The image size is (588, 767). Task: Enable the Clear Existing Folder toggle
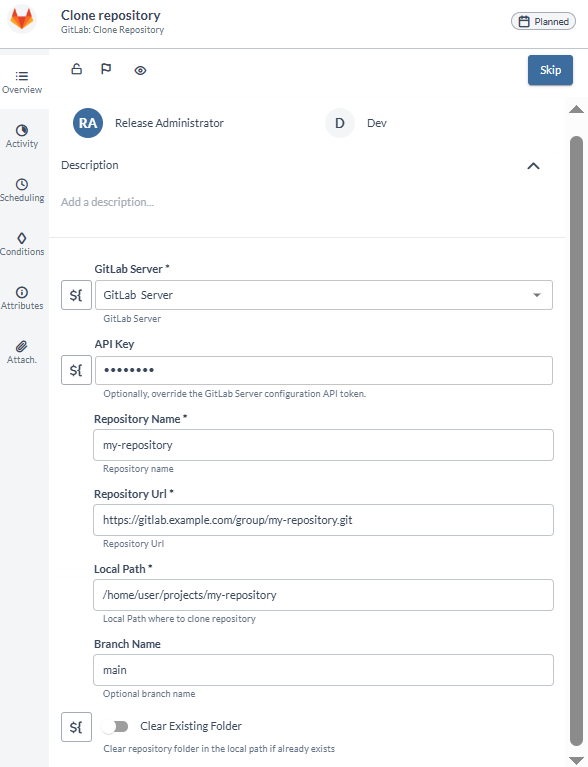click(x=115, y=726)
